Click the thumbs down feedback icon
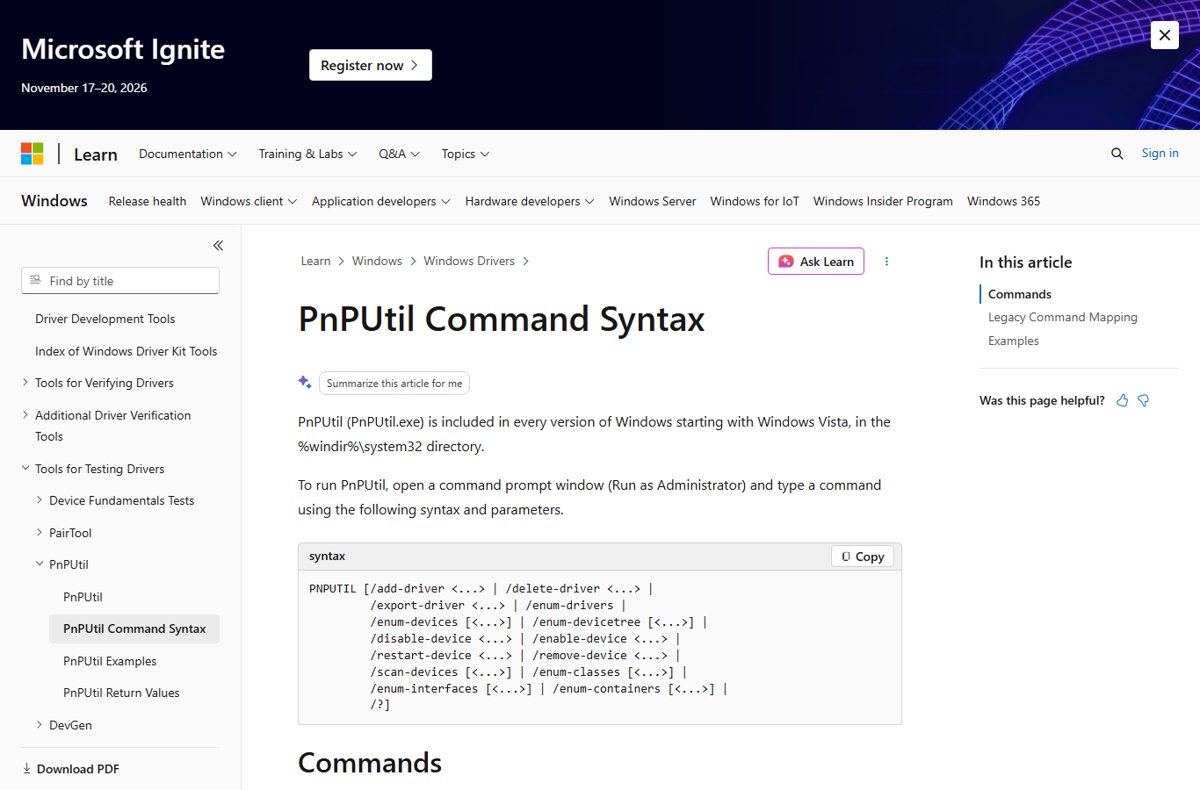The width and height of the screenshot is (1200, 790). click(1143, 400)
